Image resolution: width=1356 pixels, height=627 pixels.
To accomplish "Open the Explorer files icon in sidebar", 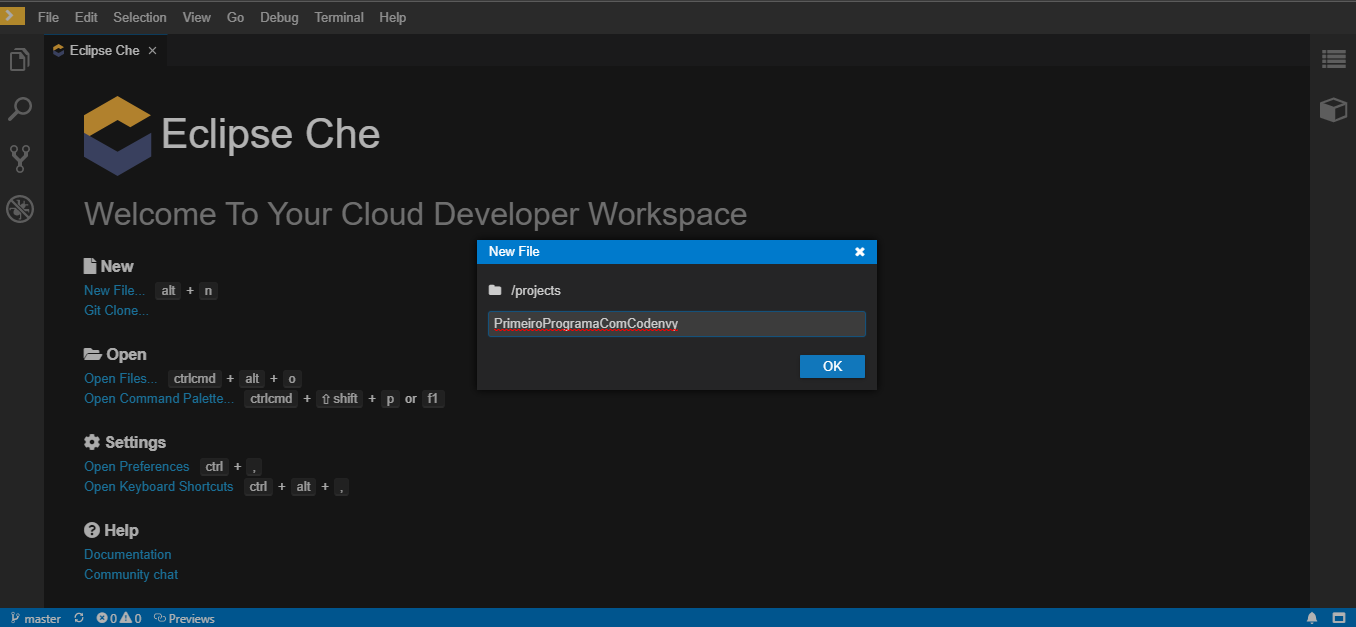I will 20,60.
